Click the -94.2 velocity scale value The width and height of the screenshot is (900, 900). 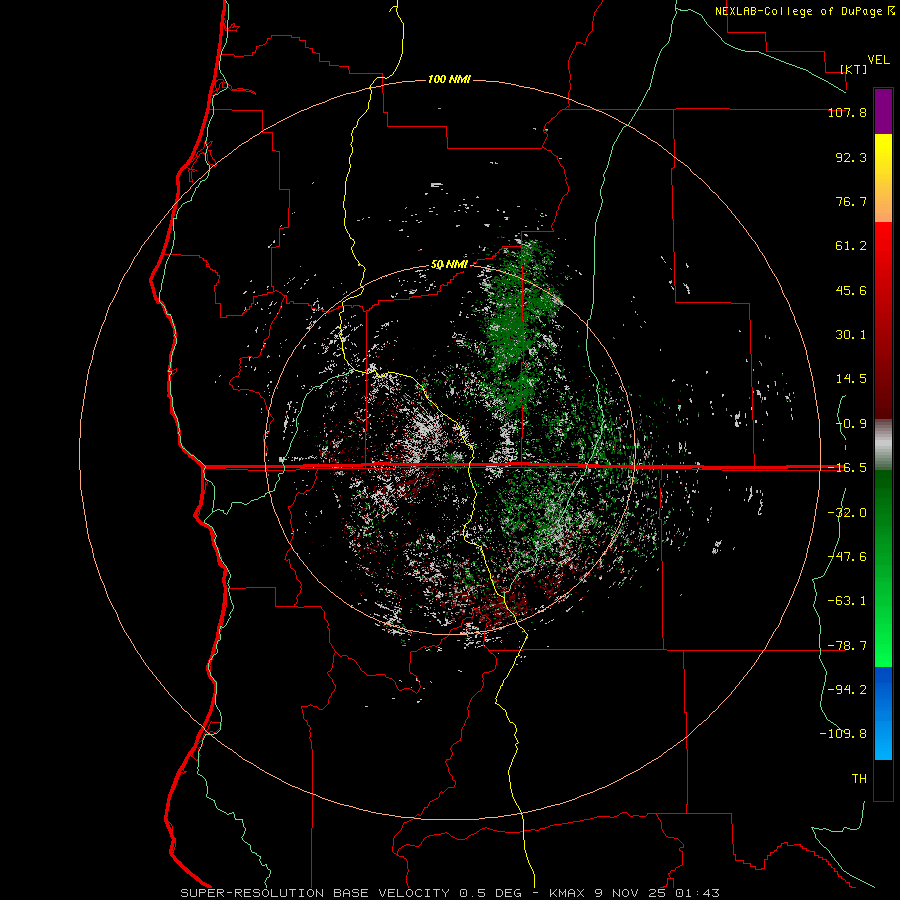(x=847, y=689)
